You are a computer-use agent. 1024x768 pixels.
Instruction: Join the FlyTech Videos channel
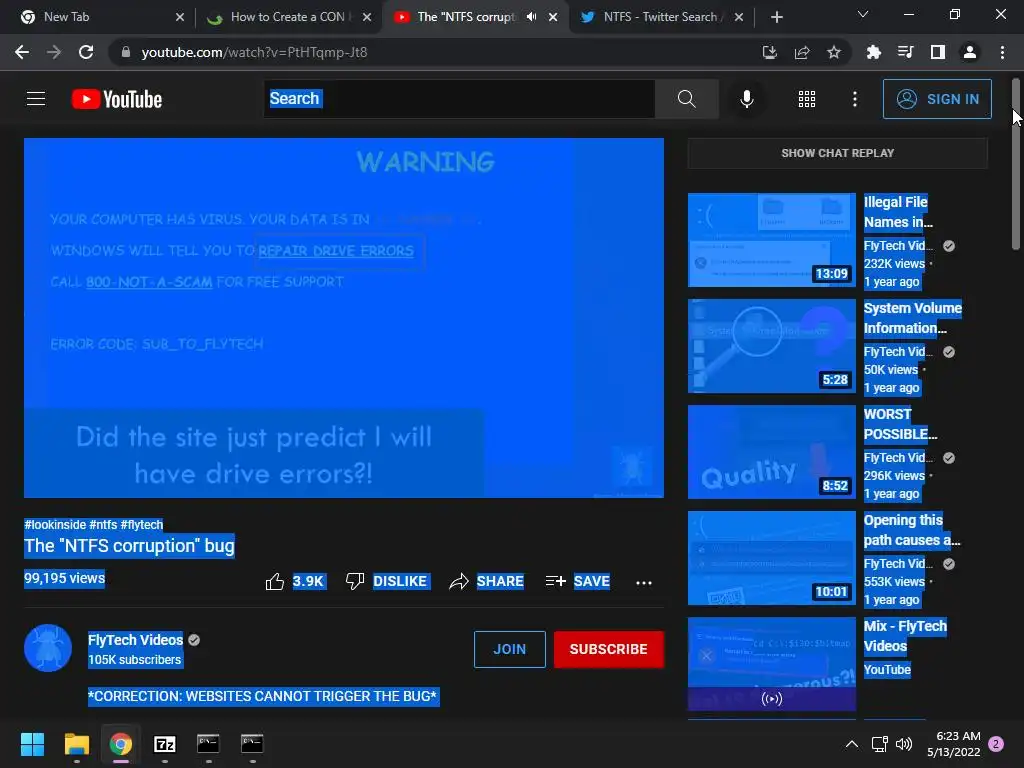(x=509, y=649)
